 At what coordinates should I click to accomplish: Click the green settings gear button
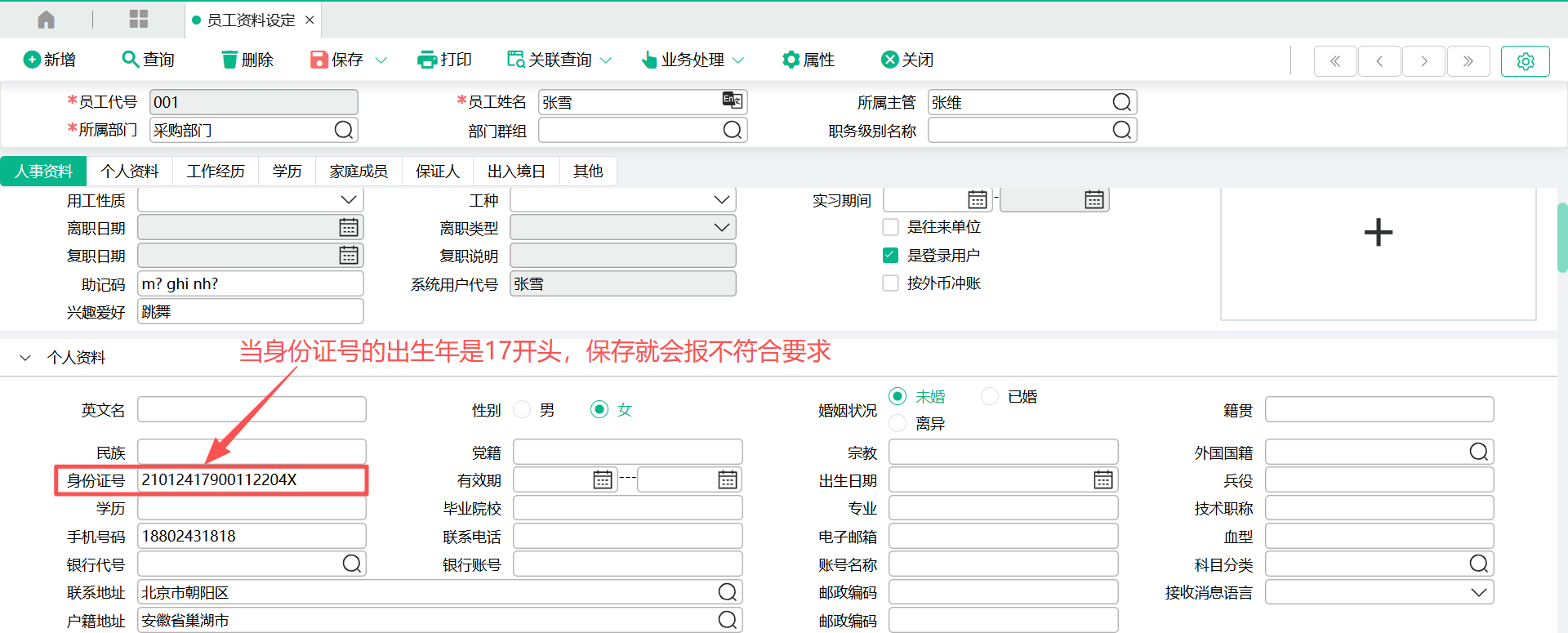[1525, 61]
